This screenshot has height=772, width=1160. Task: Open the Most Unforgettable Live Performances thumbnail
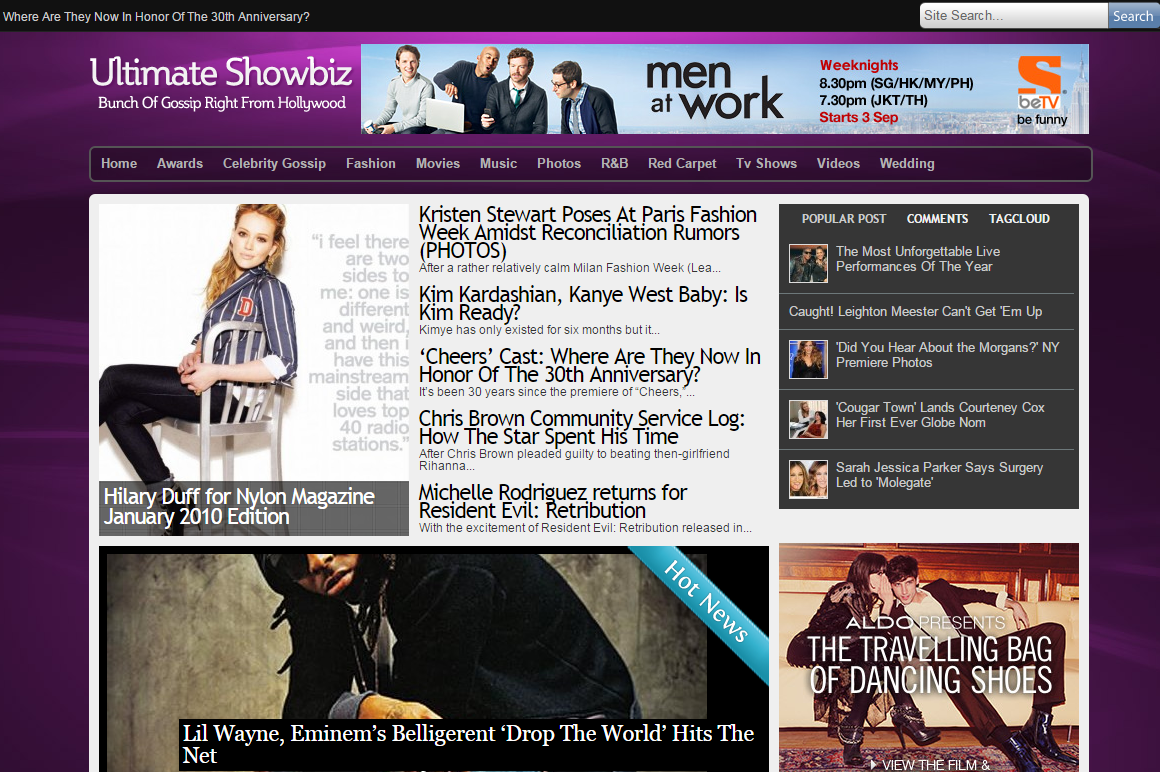tap(808, 263)
